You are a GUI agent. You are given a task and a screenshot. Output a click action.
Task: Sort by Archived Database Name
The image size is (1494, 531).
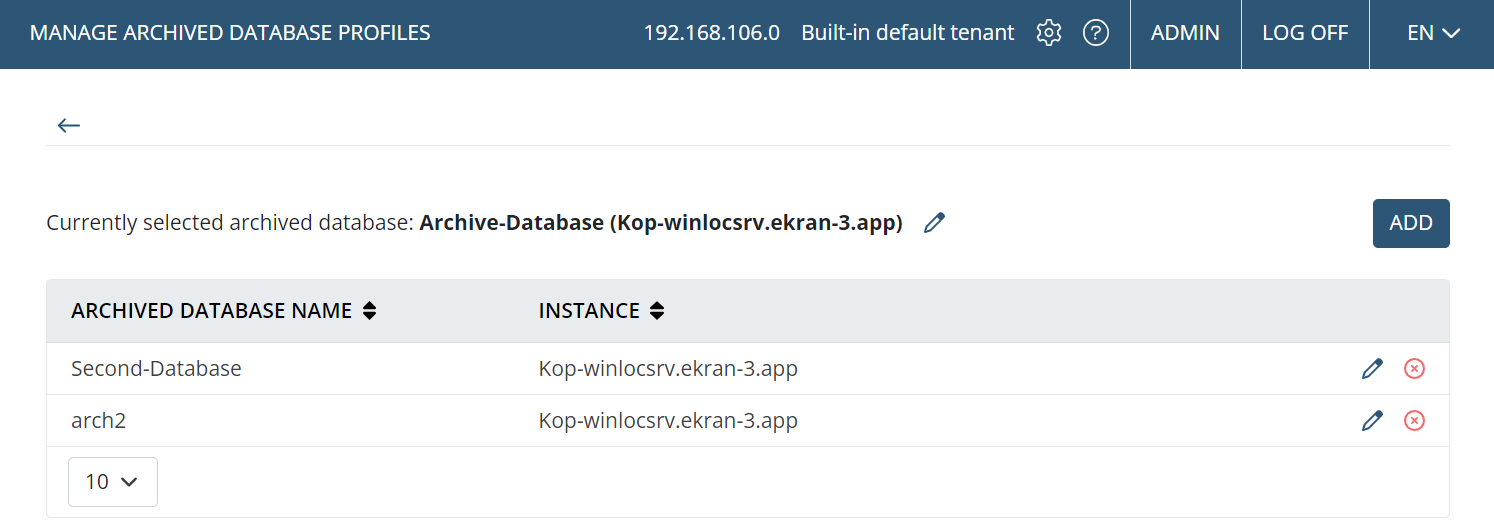[x=369, y=311]
